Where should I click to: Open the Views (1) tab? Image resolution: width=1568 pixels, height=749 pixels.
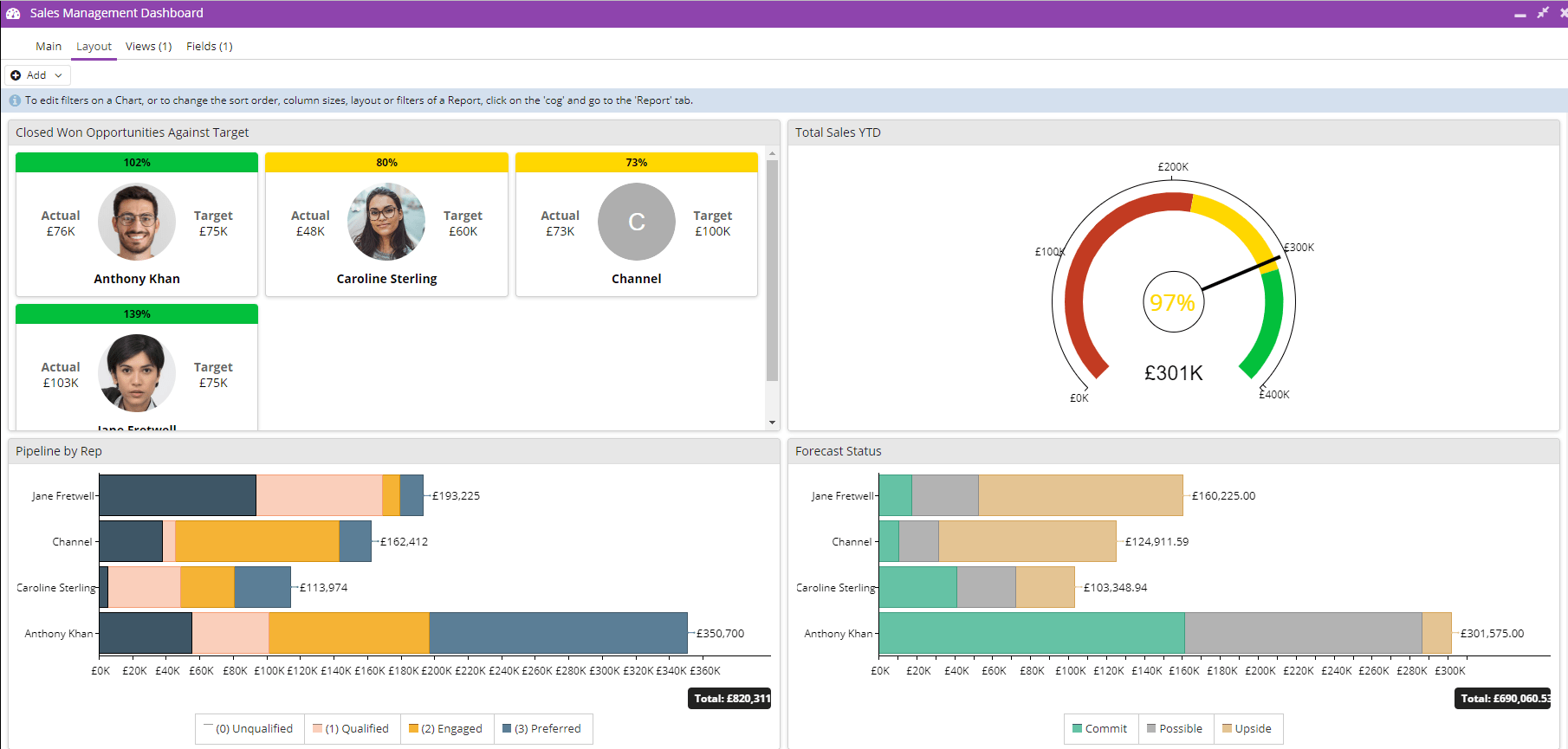click(x=148, y=47)
